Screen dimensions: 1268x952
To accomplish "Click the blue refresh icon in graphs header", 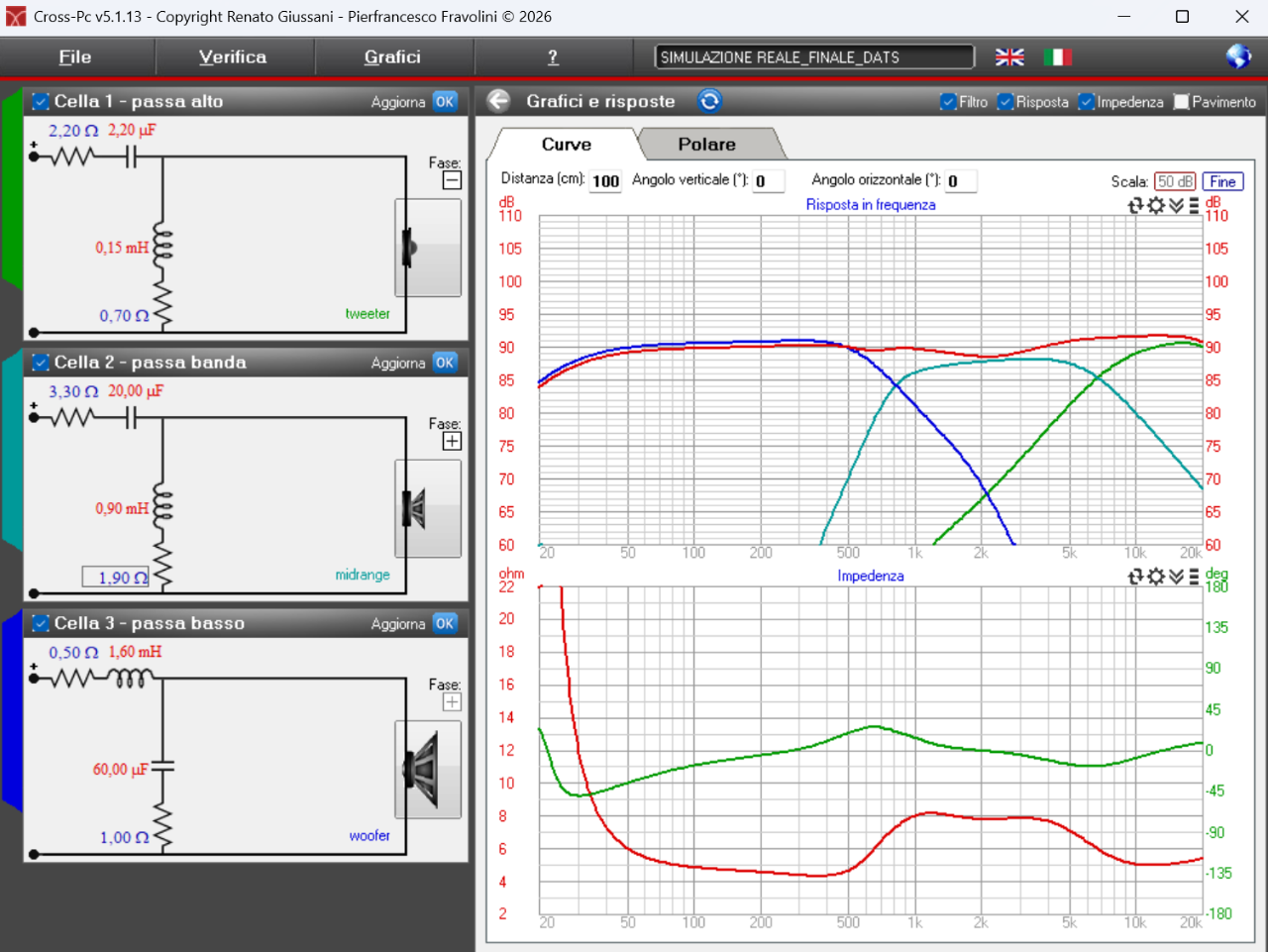I will click(x=709, y=101).
